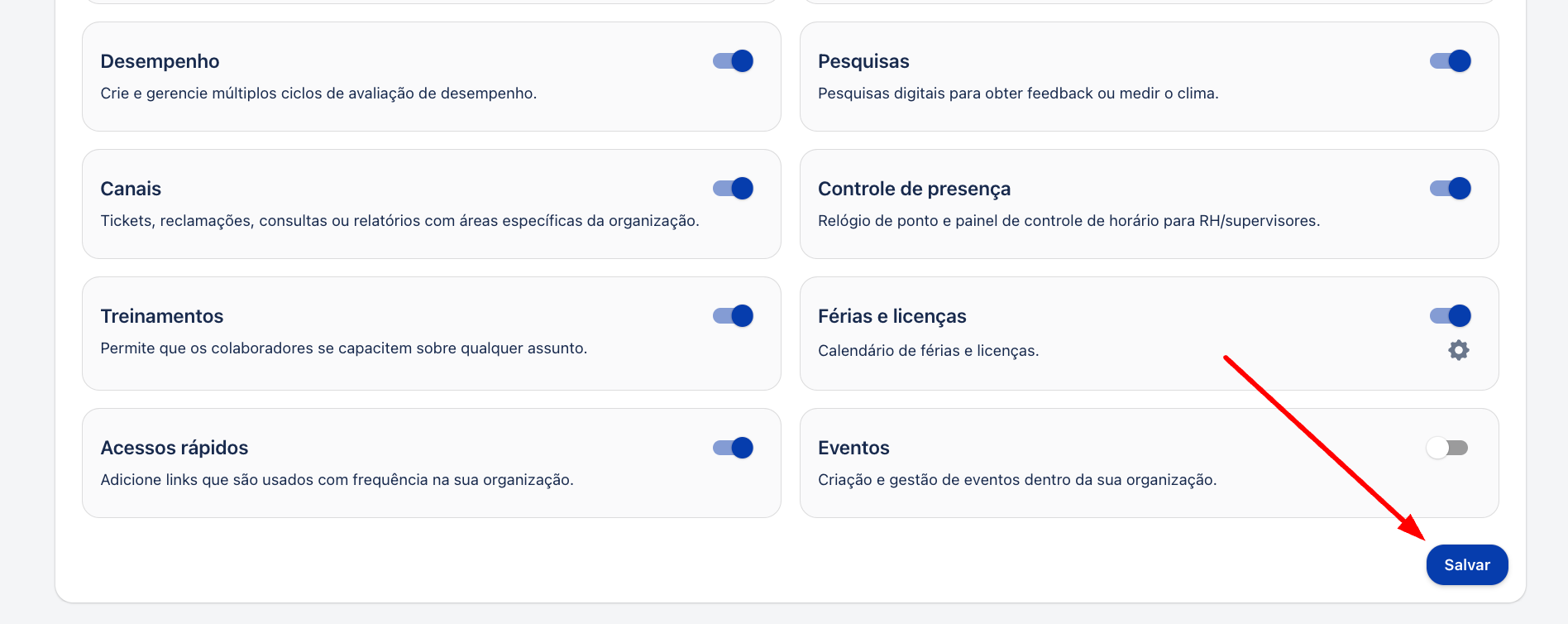
Task: Click the Eventos description about criação e gestão
Action: click(1017, 480)
